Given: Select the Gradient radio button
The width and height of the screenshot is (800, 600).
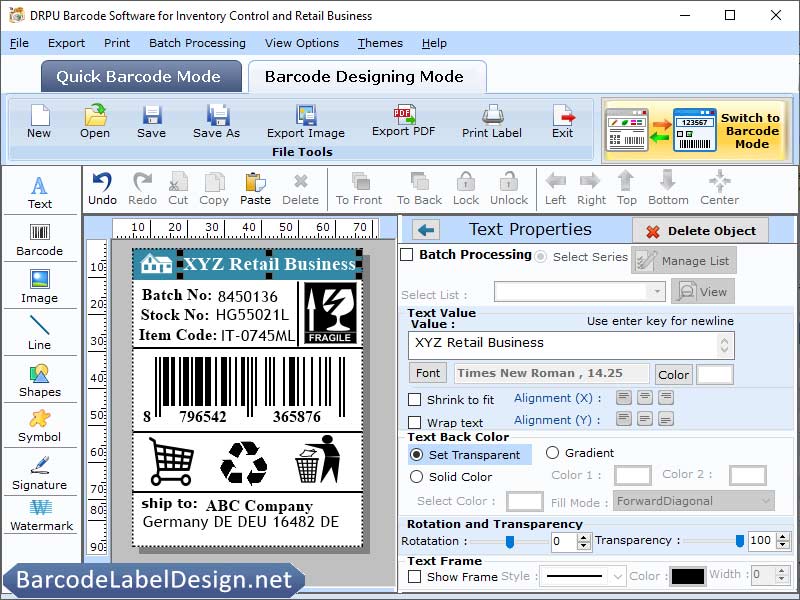Looking at the screenshot, I should pos(551,452).
